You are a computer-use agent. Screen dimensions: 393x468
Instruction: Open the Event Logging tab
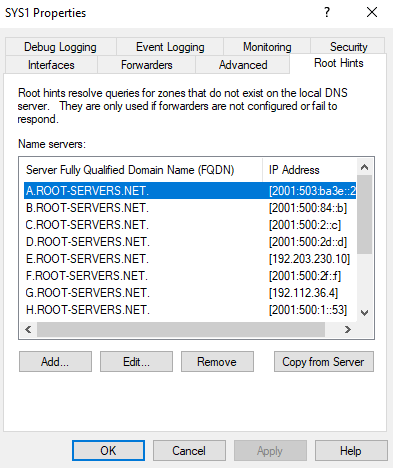170,46
